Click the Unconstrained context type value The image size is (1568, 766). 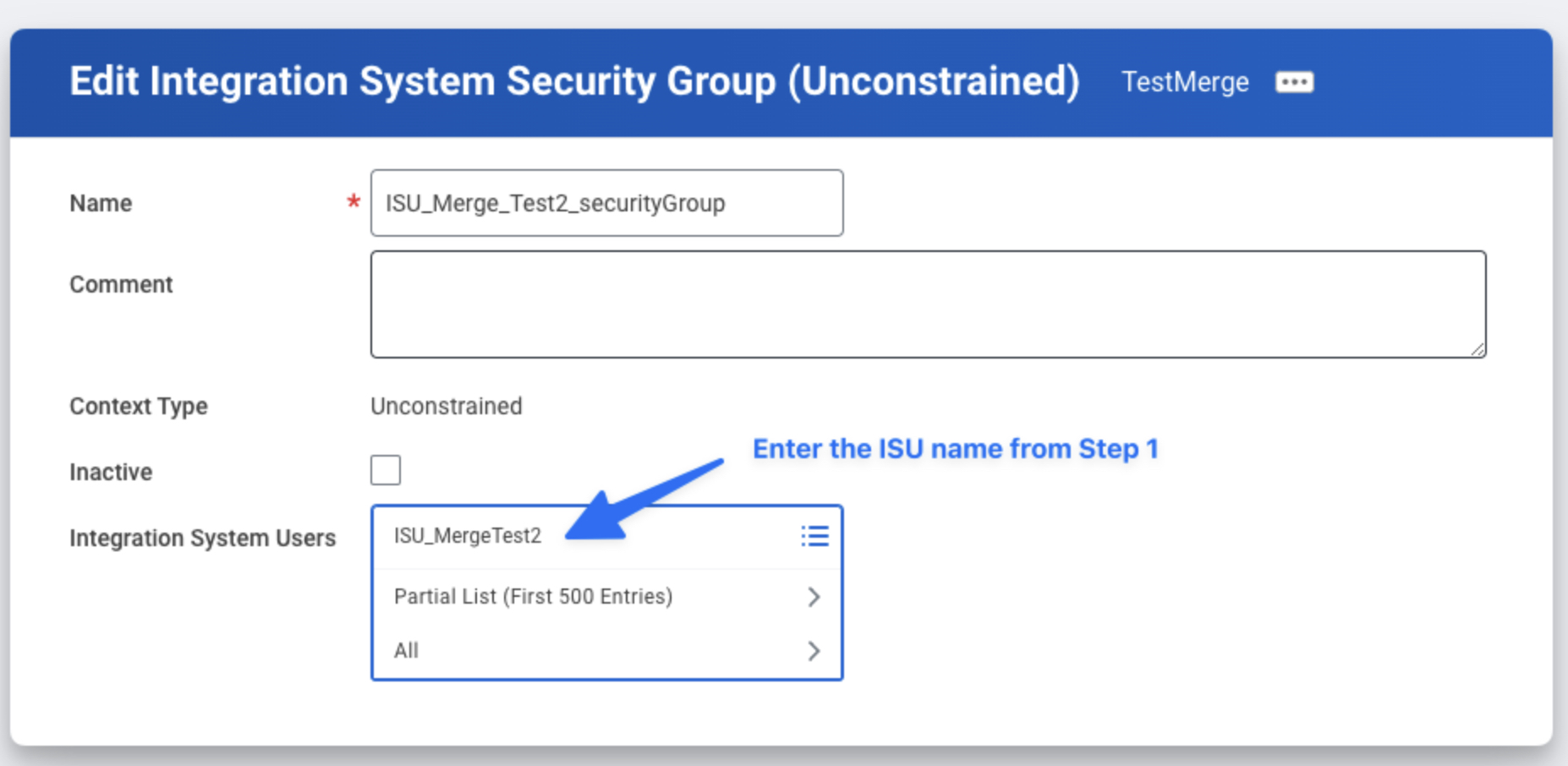(446, 406)
